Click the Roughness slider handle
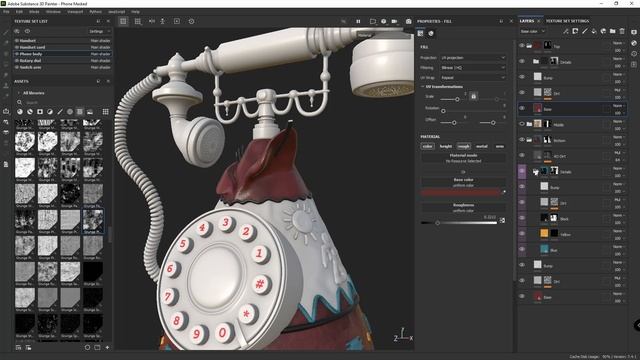The height and width of the screenshot is (360, 640). [x=437, y=223]
